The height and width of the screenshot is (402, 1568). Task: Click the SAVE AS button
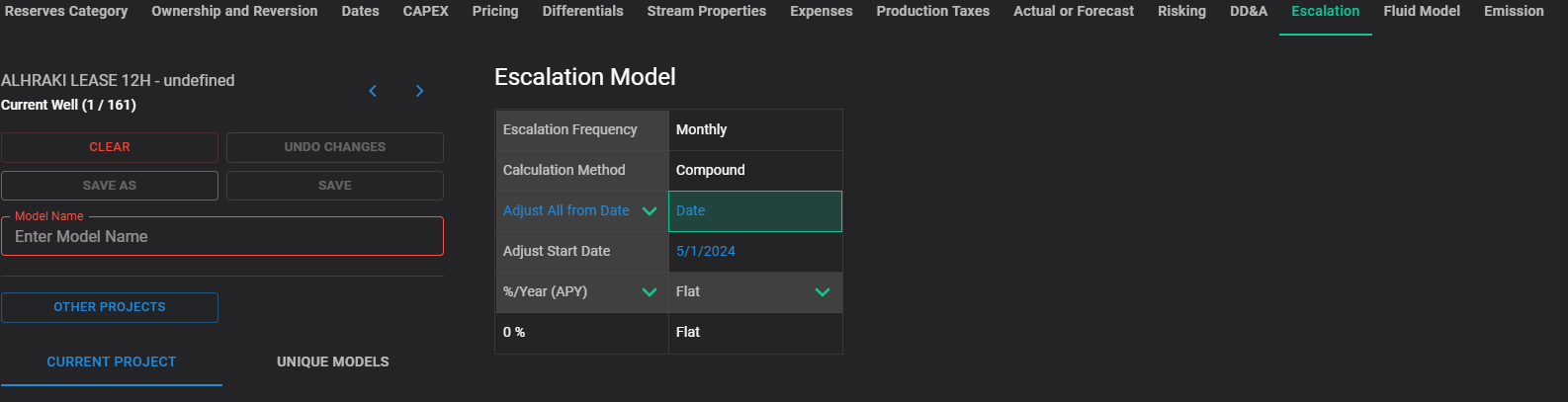[110, 186]
